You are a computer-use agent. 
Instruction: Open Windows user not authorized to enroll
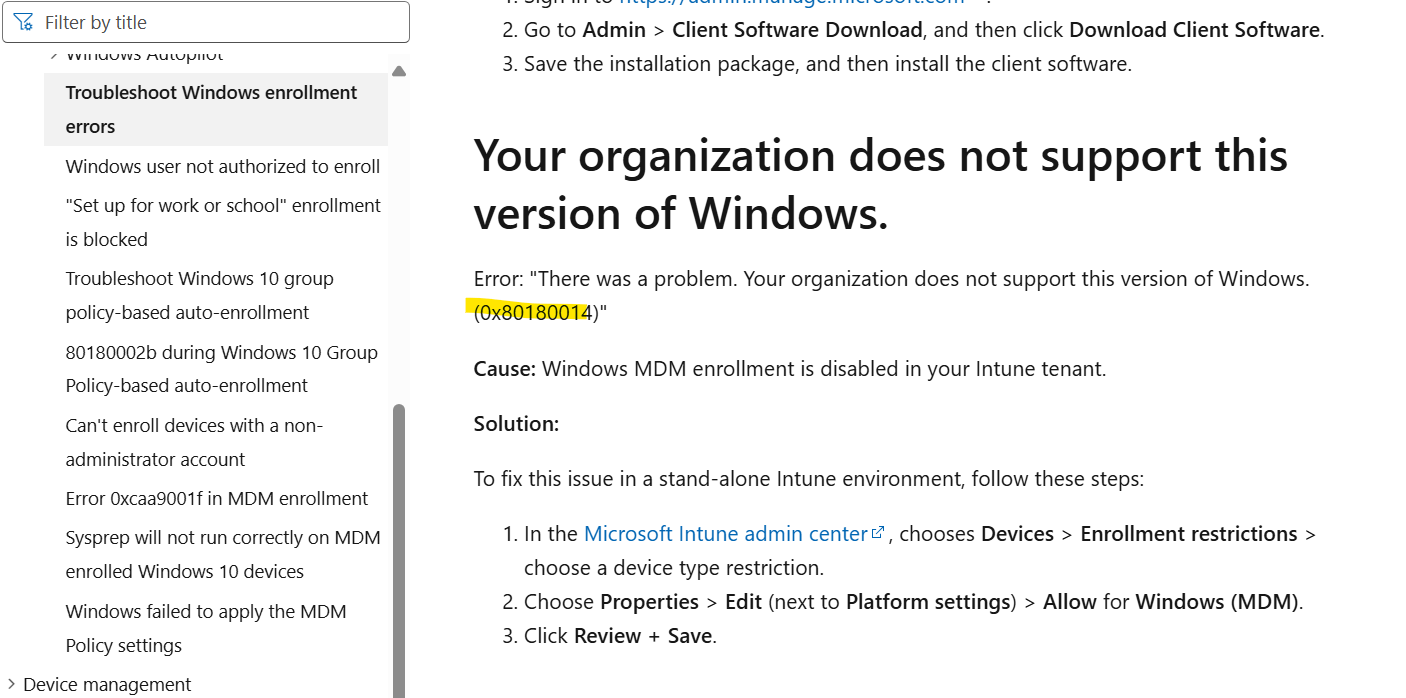(222, 166)
